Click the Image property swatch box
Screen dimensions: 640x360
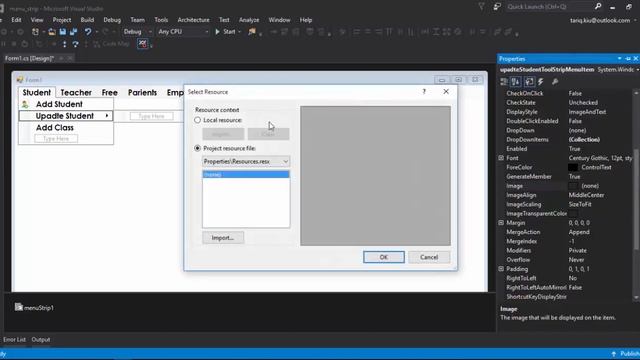point(573,186)
